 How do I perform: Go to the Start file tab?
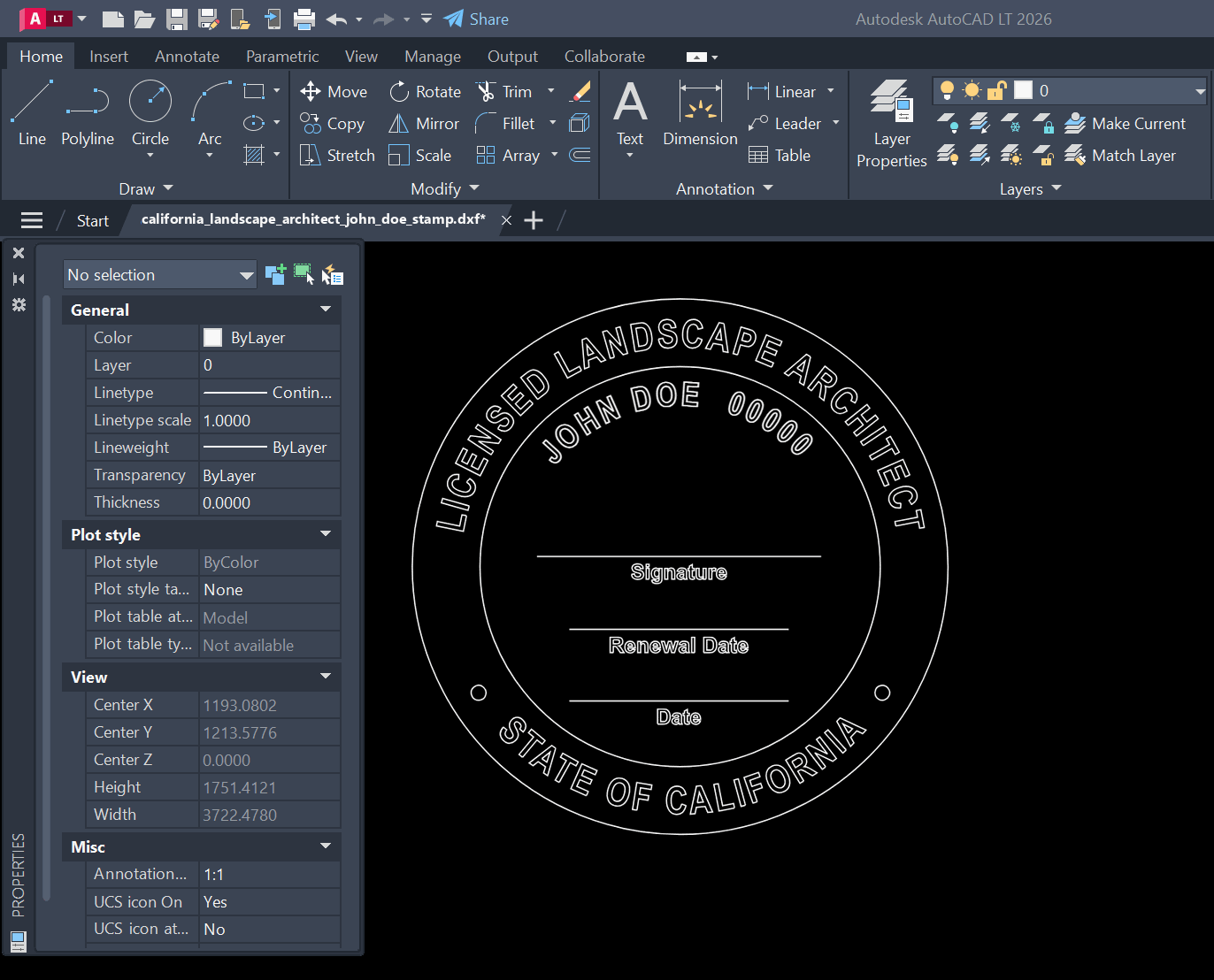93,220
